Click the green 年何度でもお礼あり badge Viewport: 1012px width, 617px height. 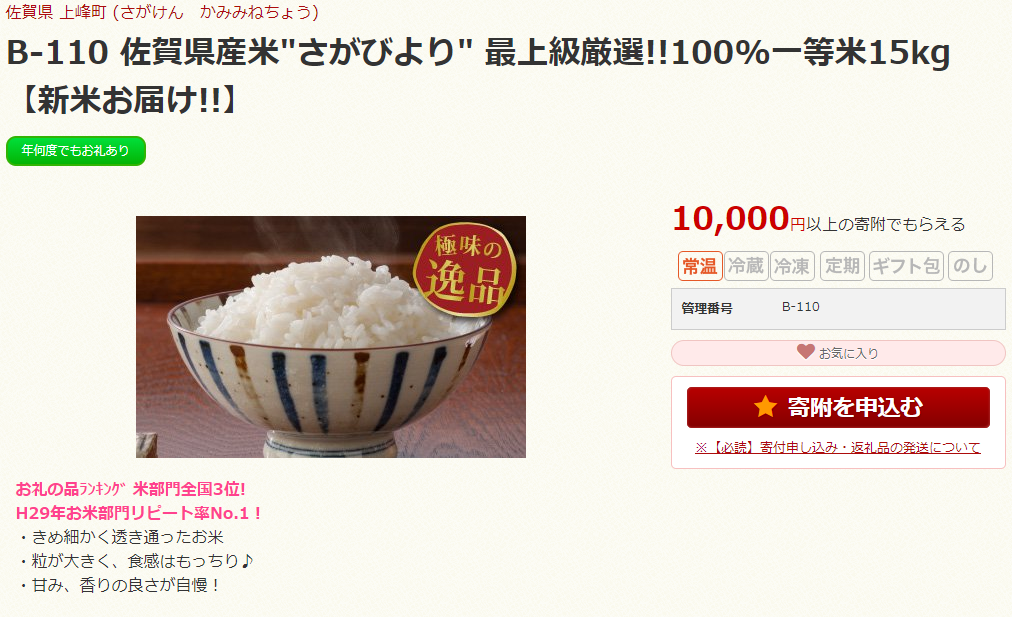76,150
